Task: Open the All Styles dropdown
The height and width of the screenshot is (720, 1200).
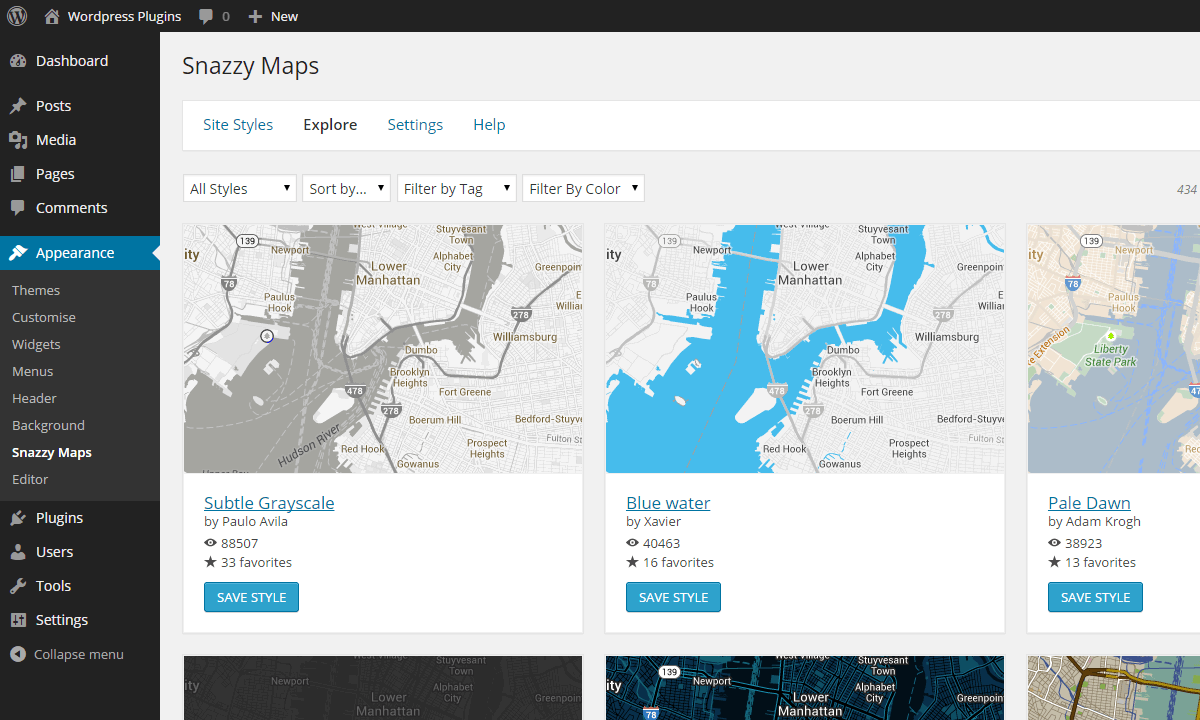Action: [x=239, y=188]
